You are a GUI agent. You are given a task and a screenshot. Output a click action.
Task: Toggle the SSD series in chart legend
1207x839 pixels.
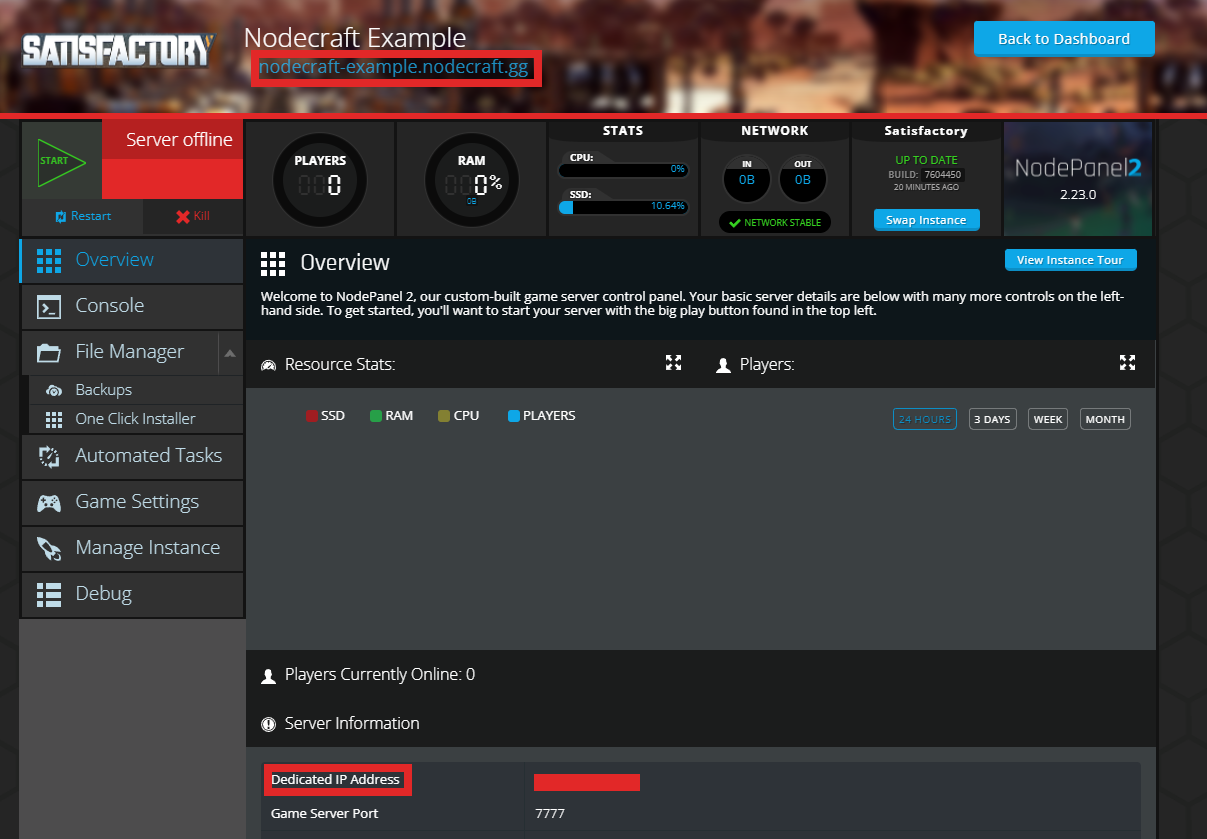coord(325,416)
